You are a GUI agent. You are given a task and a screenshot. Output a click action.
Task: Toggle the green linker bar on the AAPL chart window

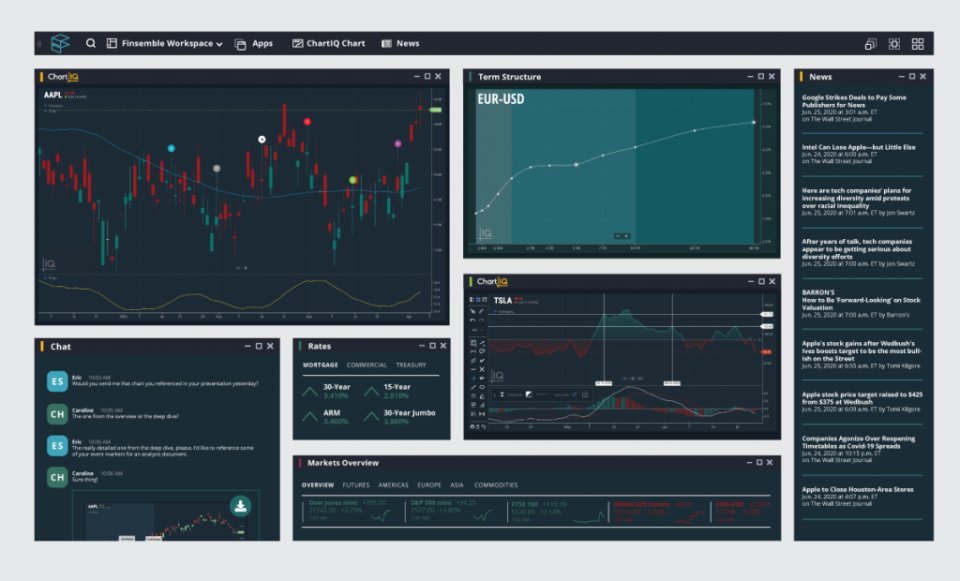(x=39, y=76)
